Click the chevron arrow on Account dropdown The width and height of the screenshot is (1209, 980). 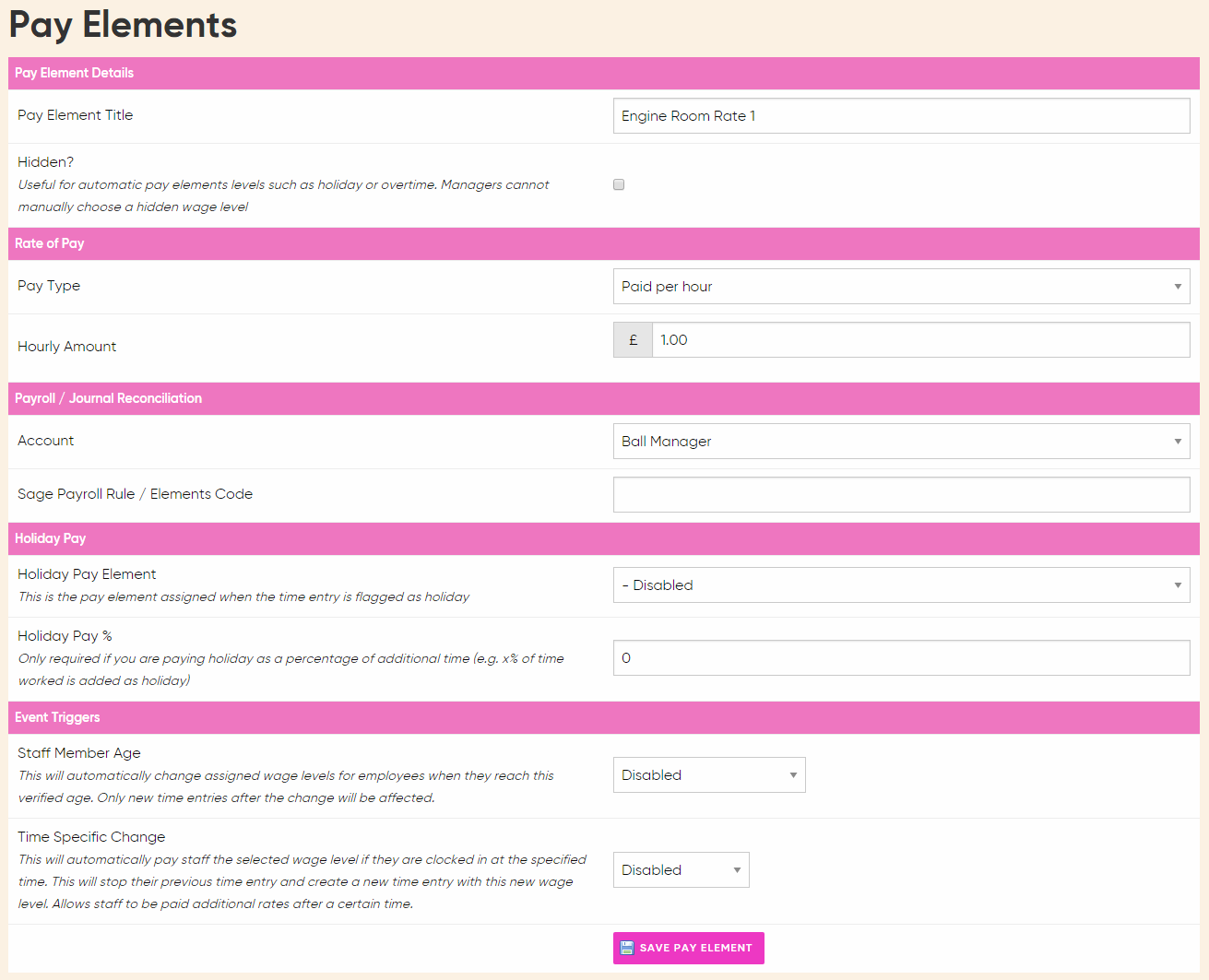pyautogui.click(x=1178, y=441)
